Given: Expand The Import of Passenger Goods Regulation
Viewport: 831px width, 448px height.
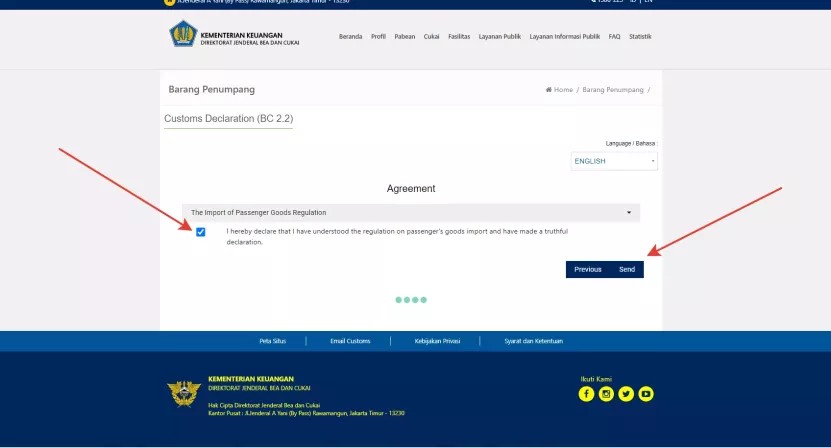Looking at the screenshot, I should click(x=411, y=213).
